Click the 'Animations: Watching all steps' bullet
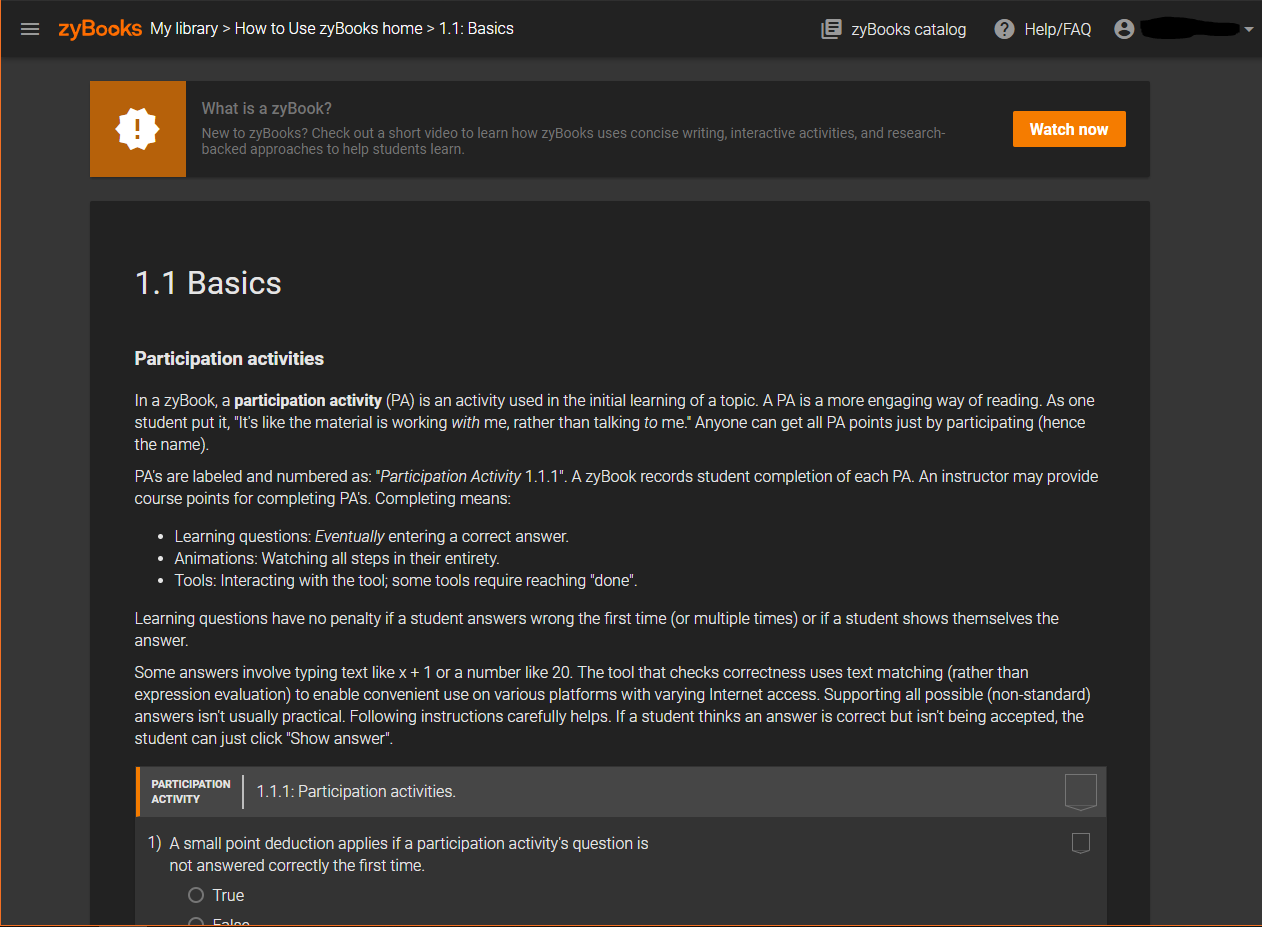This screenshot has width=1262, height=927. (337, 558)
